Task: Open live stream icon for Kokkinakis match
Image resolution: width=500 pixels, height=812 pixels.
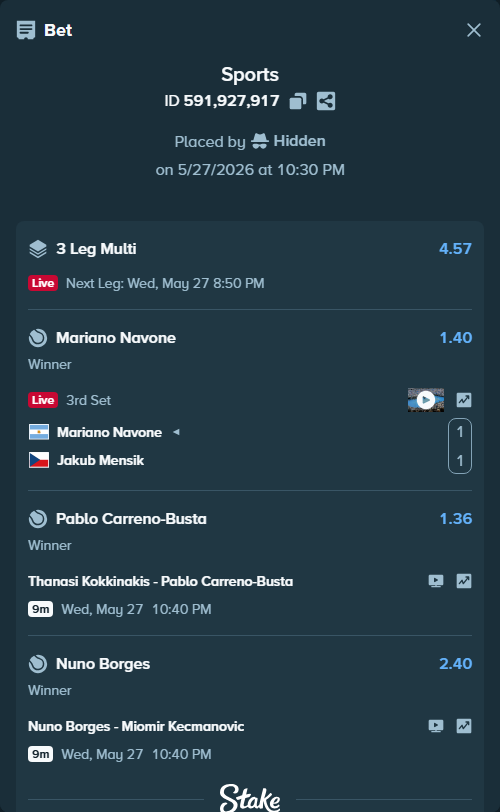Action: point(436,581)
